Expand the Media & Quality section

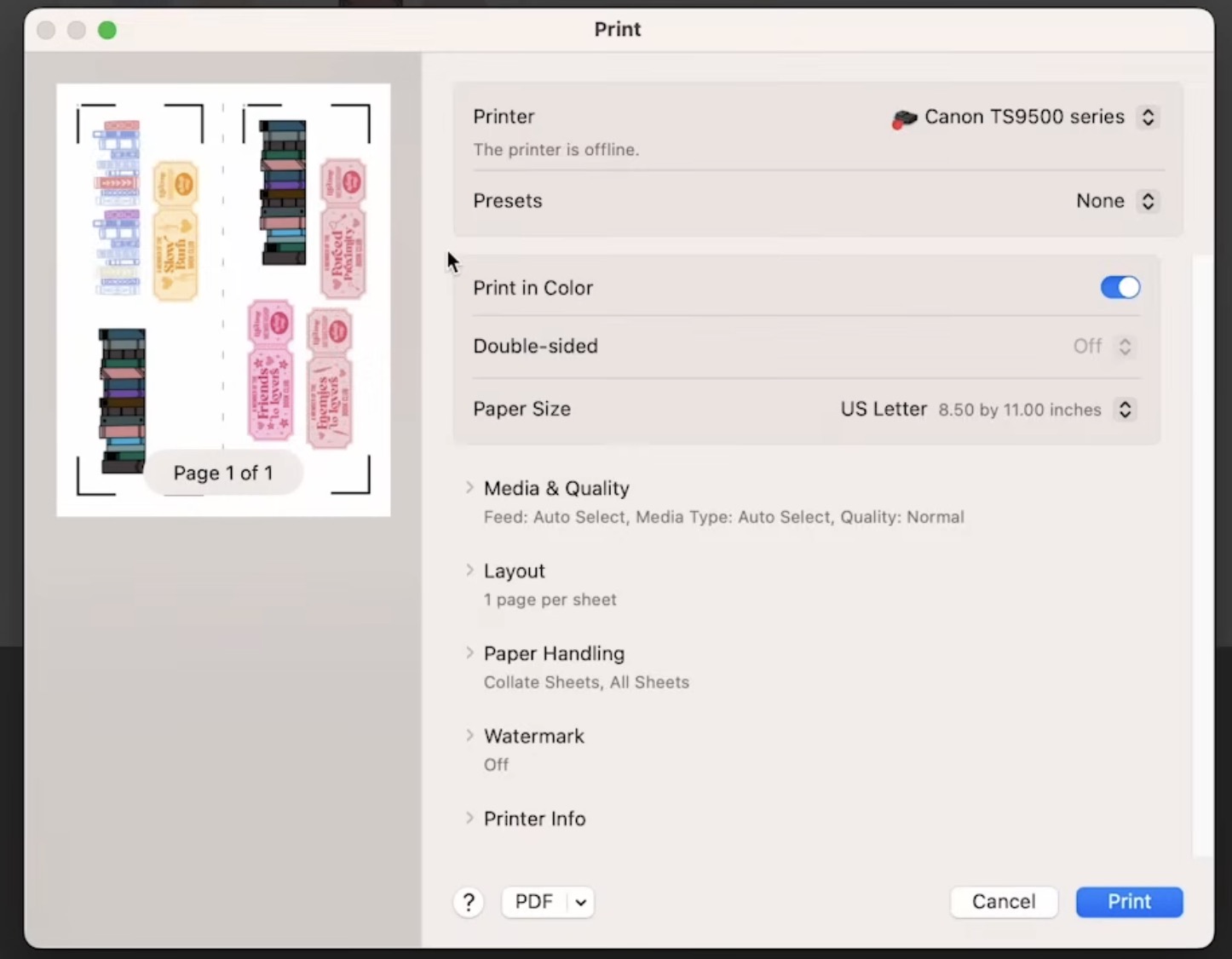click(x=469, y=488)
